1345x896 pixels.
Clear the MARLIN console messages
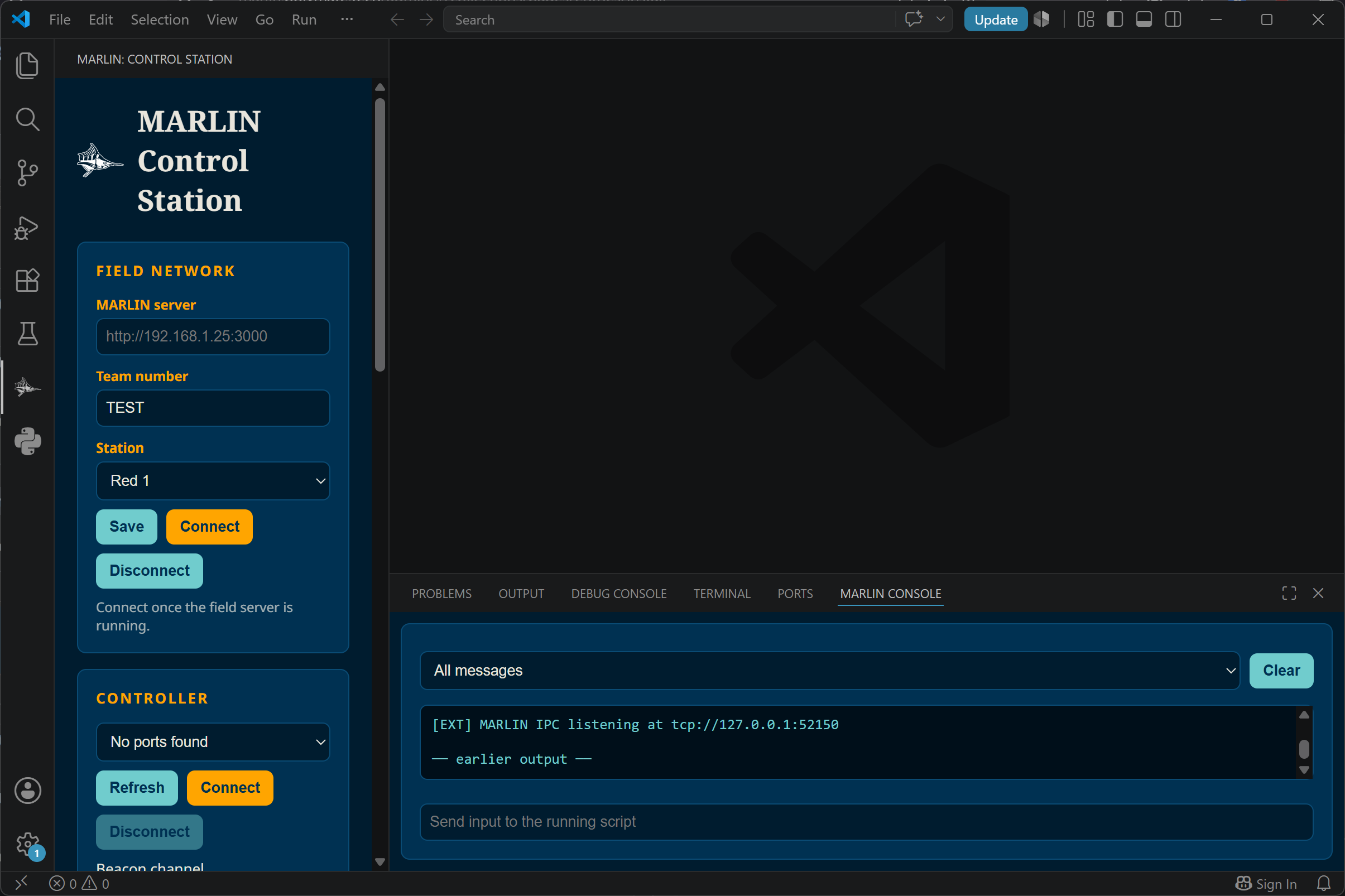[1281, 670]
